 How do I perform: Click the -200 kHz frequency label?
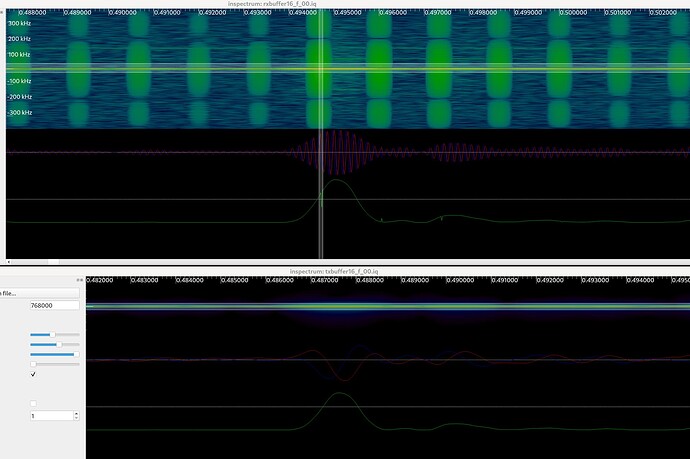coord(19,97)
